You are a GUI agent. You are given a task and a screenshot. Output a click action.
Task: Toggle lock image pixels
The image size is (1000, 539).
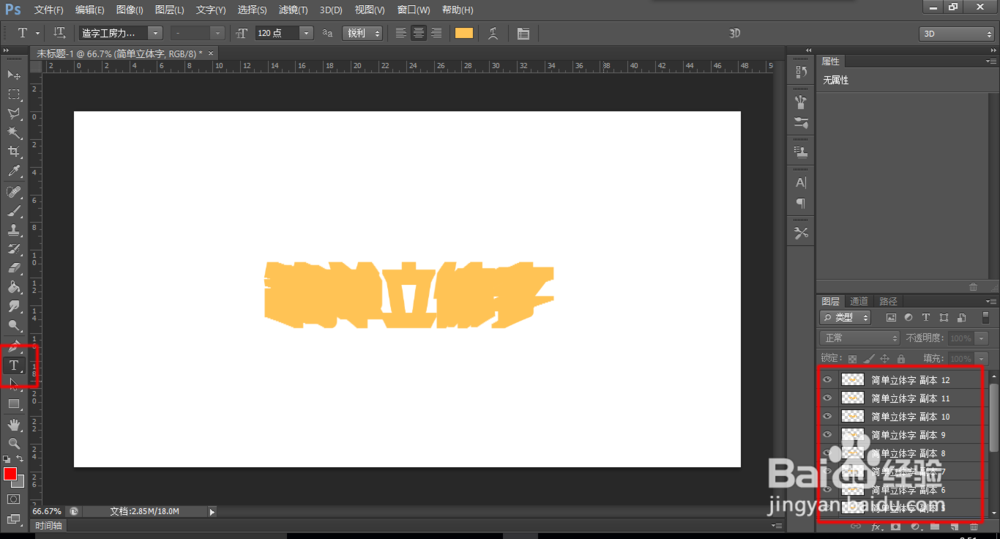869,358
